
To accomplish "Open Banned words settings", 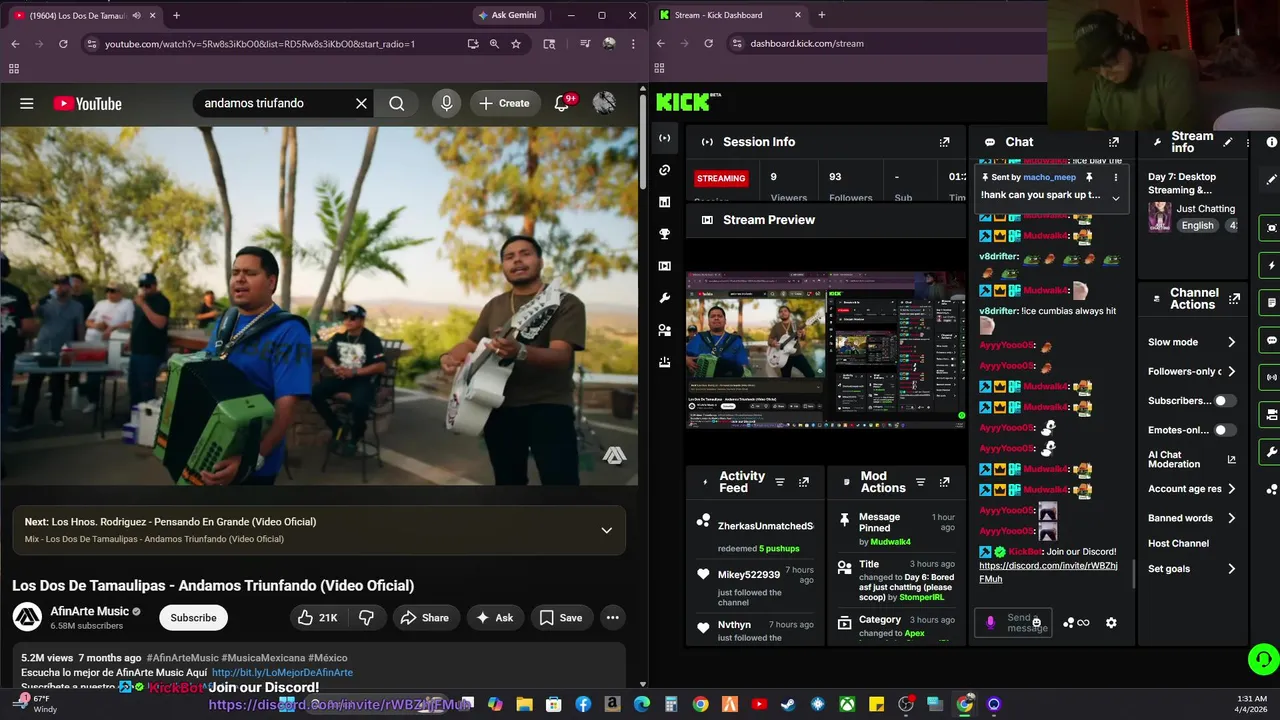I will tap(1192, 518).
